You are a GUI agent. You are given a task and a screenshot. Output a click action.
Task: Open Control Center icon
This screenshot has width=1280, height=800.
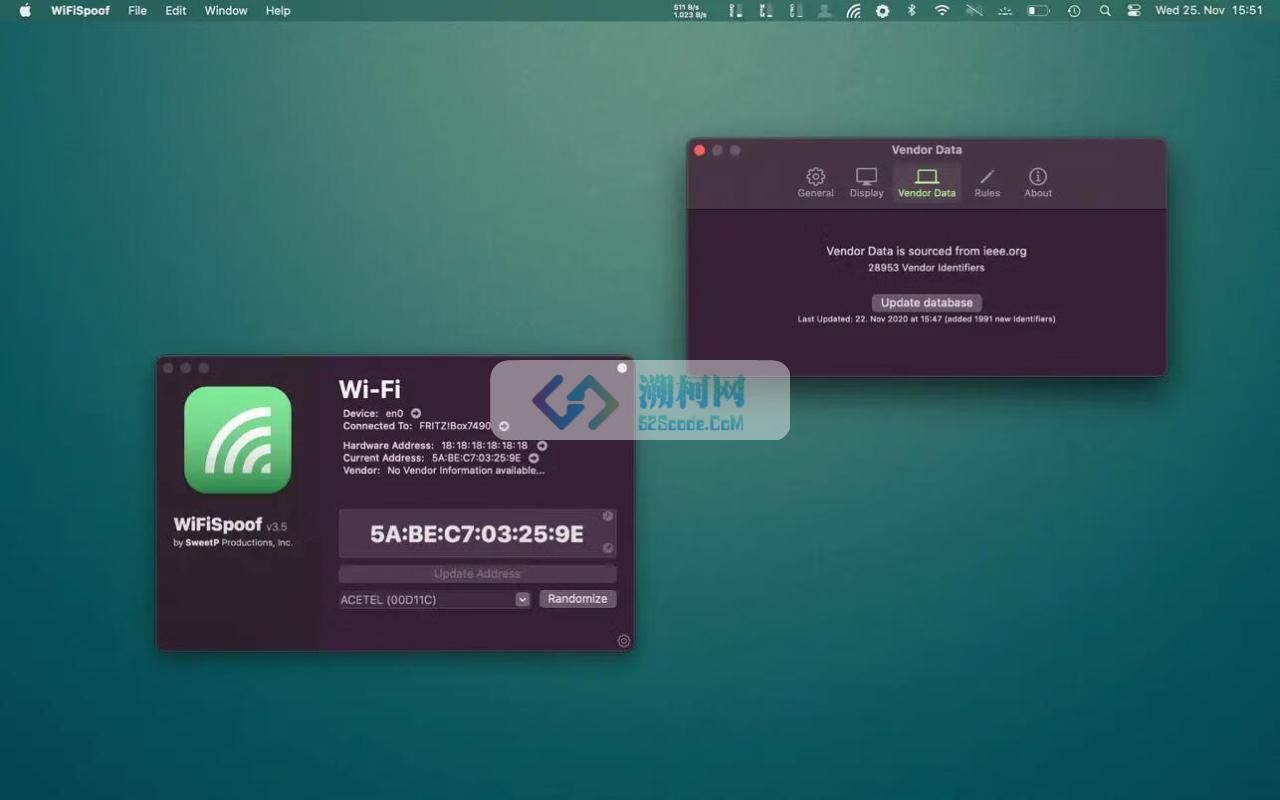[x=1134, y=11]
